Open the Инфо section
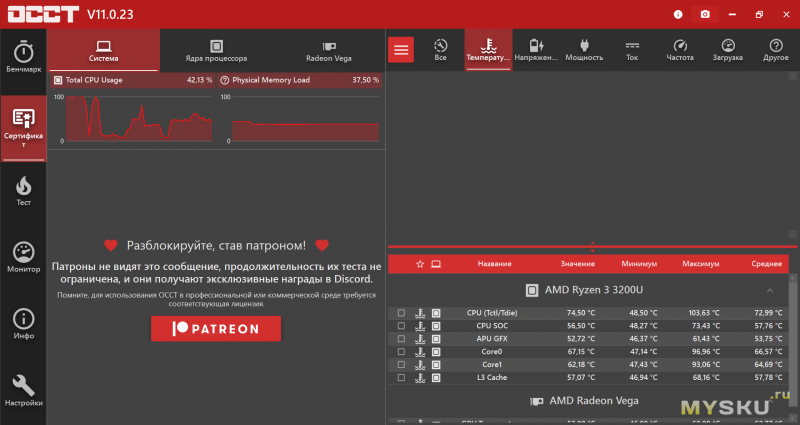Screen dimensions: 800x425 (x=23, y=324)
